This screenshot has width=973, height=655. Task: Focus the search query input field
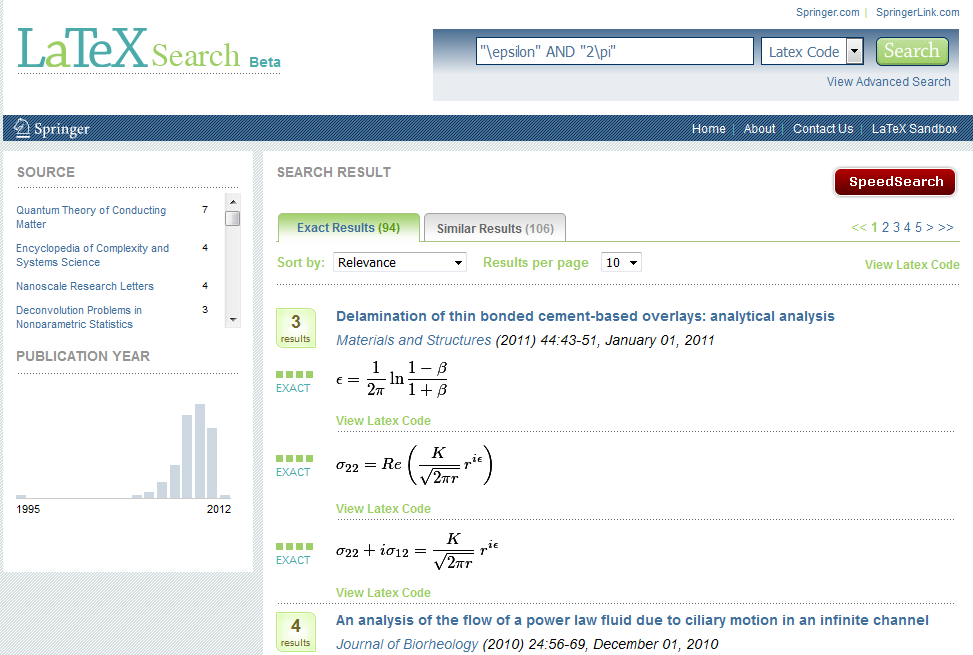tap(615, 51)
